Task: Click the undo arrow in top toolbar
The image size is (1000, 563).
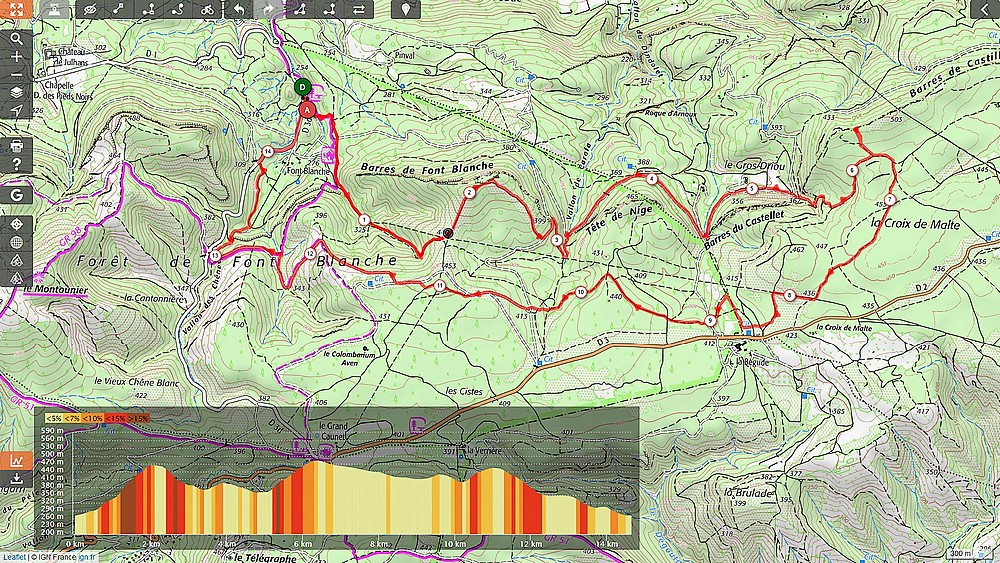Action: [239, 9]
